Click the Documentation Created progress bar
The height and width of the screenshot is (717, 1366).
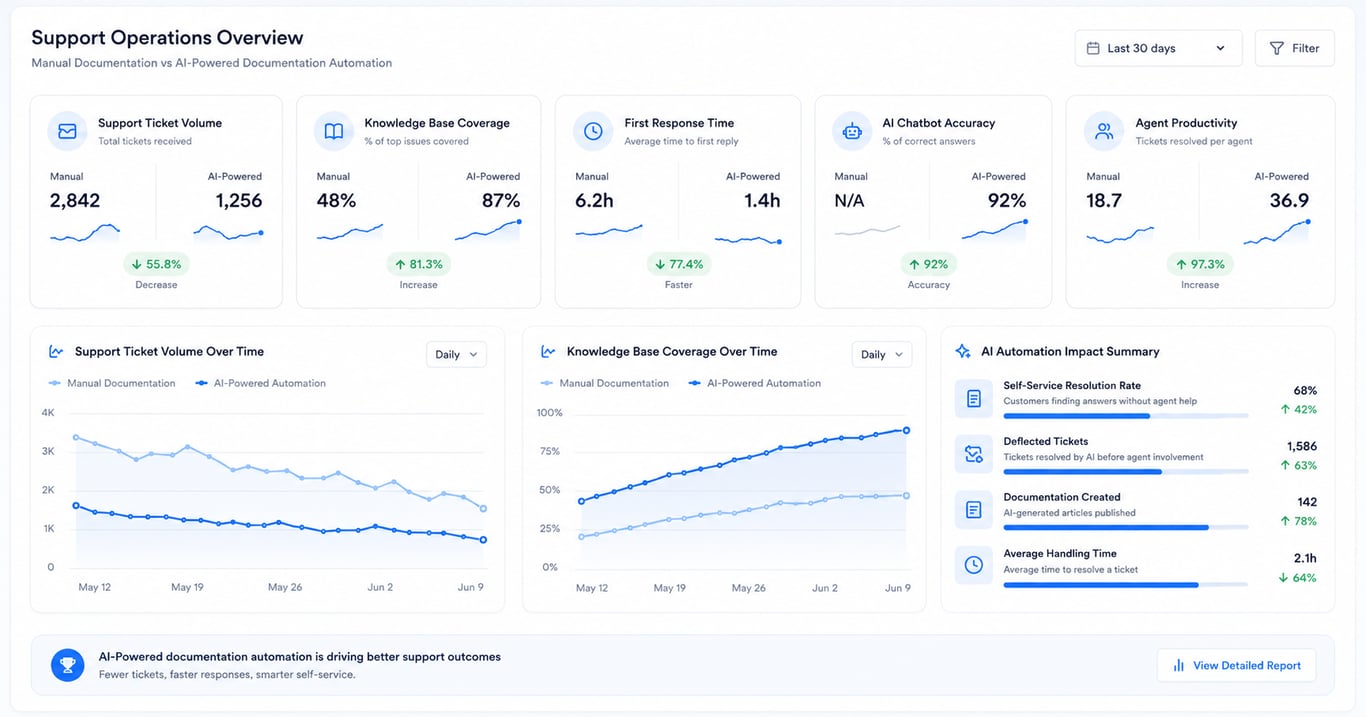tap(1125, 528)
